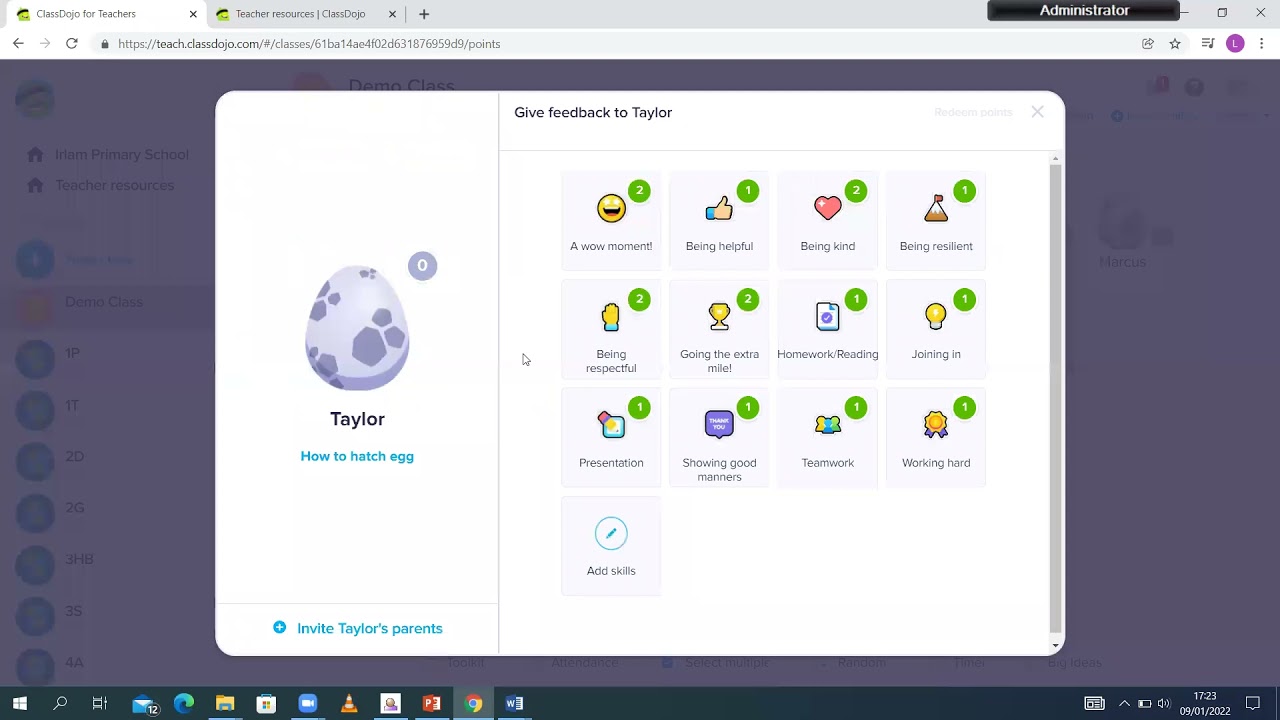Click Taylor's zero point badge
The height and width of the screenshot is (720, 1280).
[x=422, y=266]
